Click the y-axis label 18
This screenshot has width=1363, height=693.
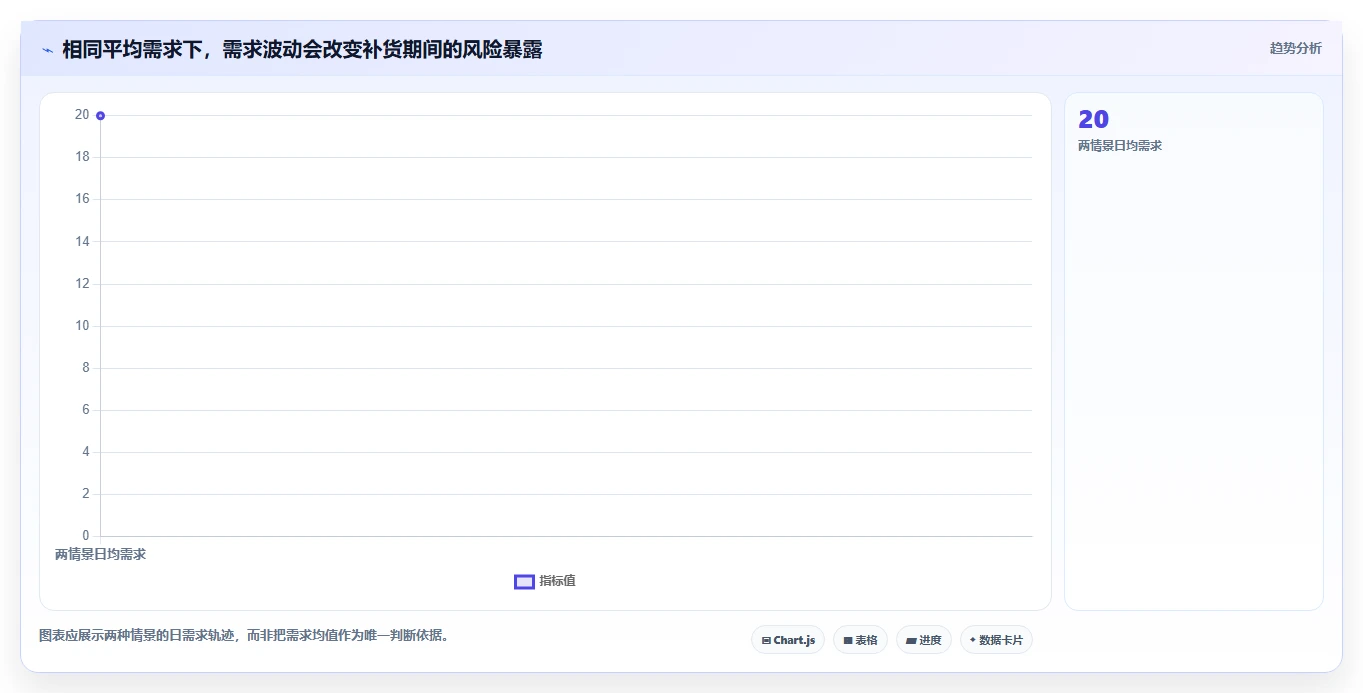pyautogui.click(x=82, y=157)
